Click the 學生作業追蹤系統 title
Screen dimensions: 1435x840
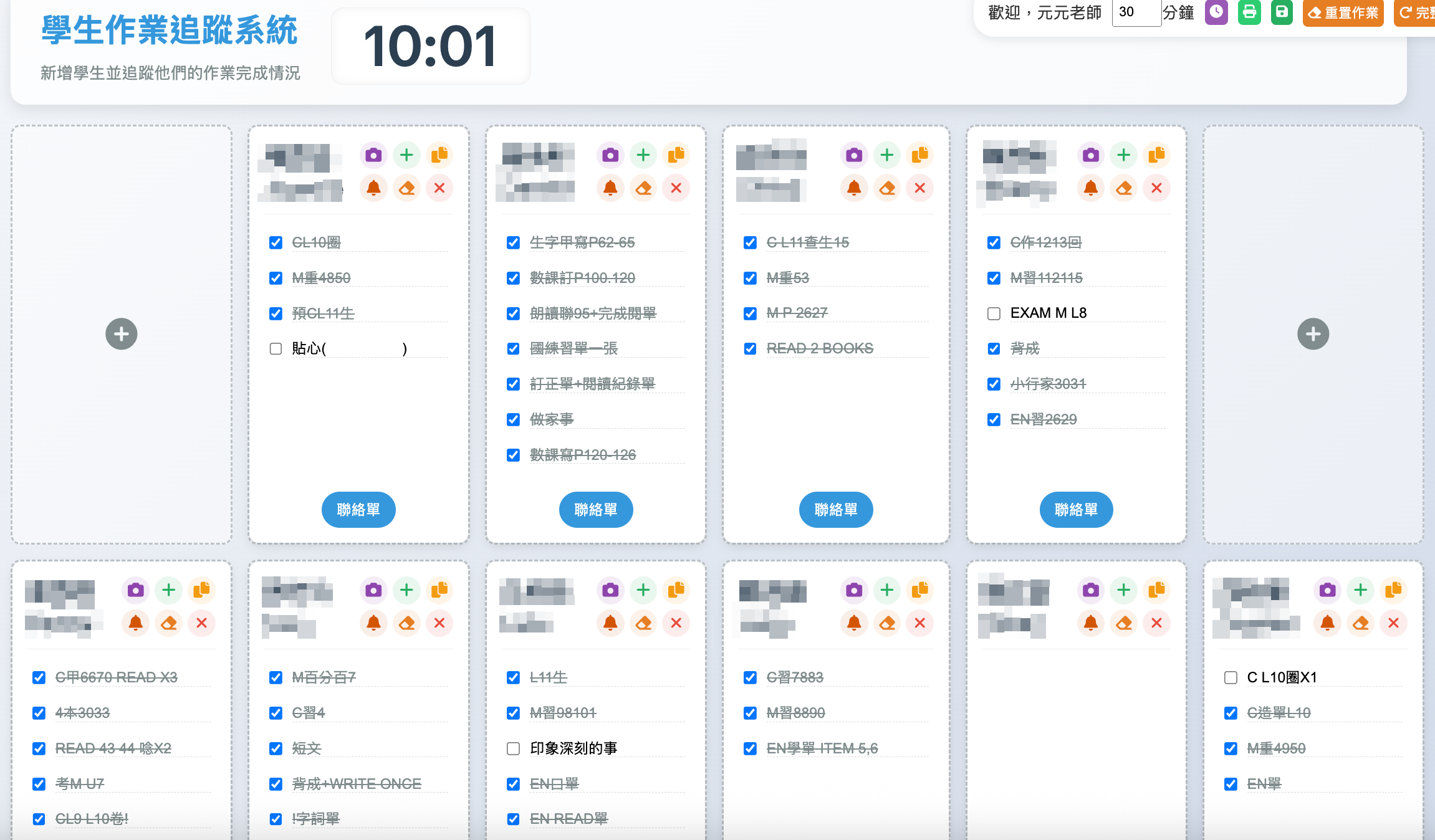[170, 30]
